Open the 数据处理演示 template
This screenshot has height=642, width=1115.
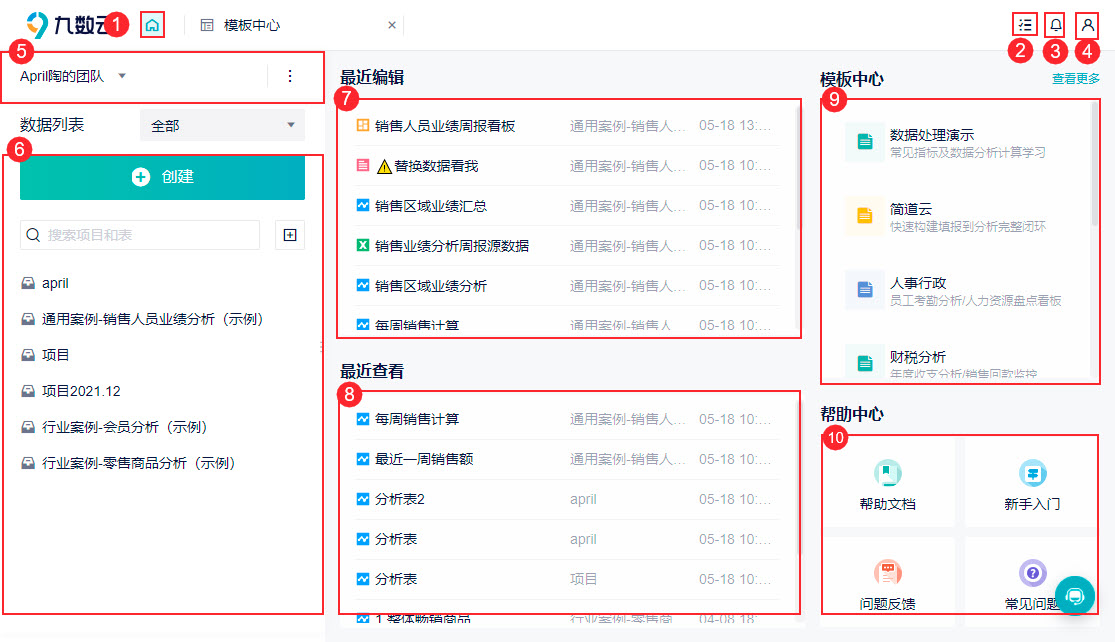pyautogui.click(x=932, y=135)
